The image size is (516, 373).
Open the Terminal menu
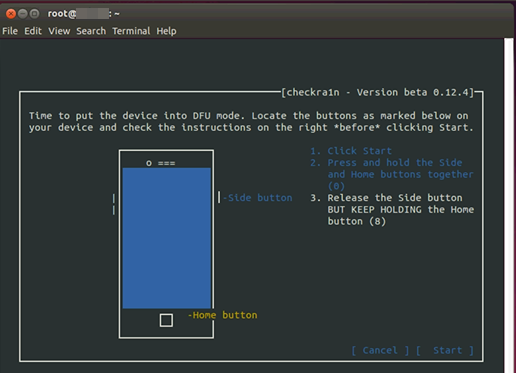tap(131, 31)
